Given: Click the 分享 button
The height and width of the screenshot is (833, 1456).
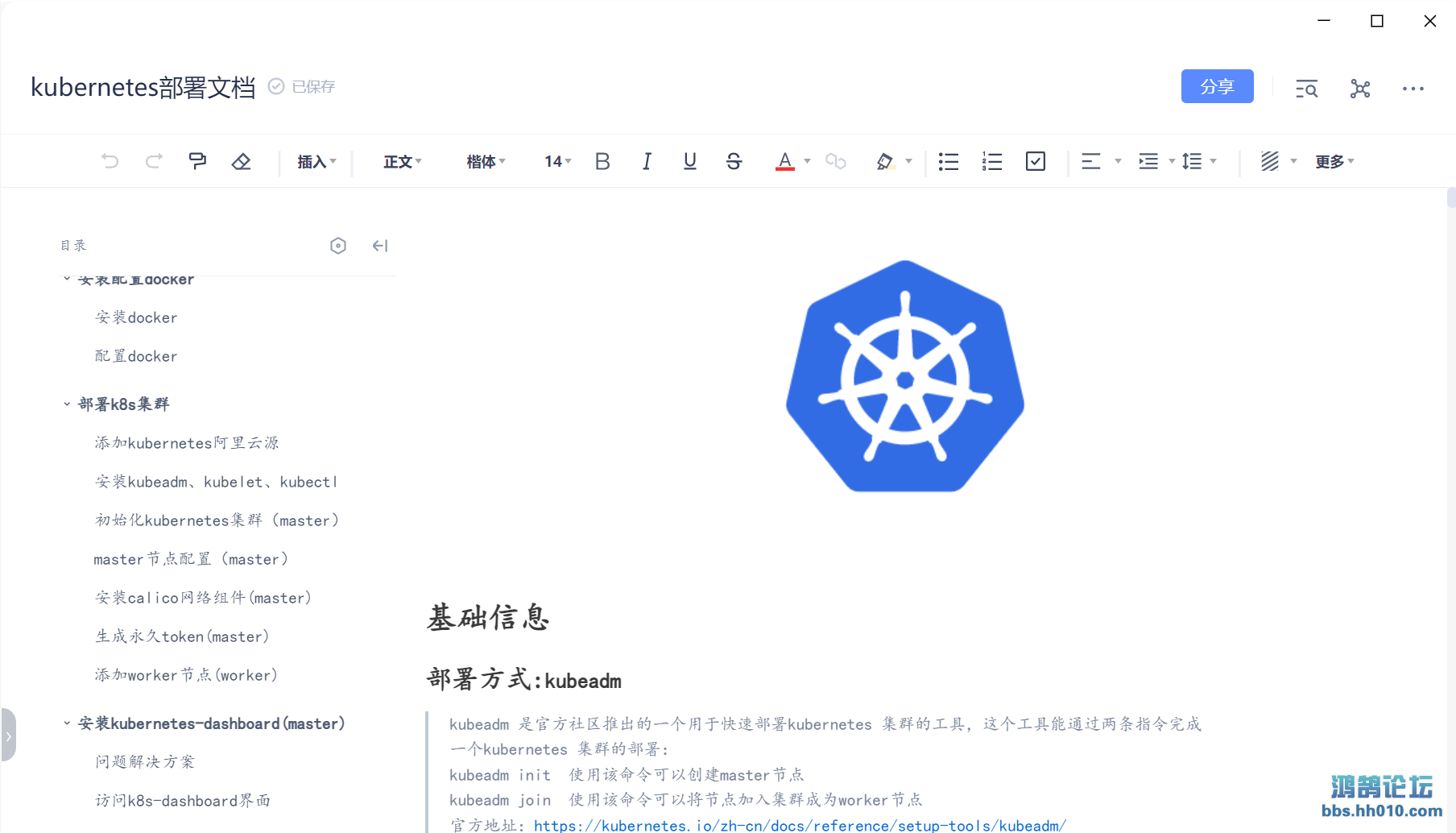Looking at the screenshot, I should point(1217,86).
